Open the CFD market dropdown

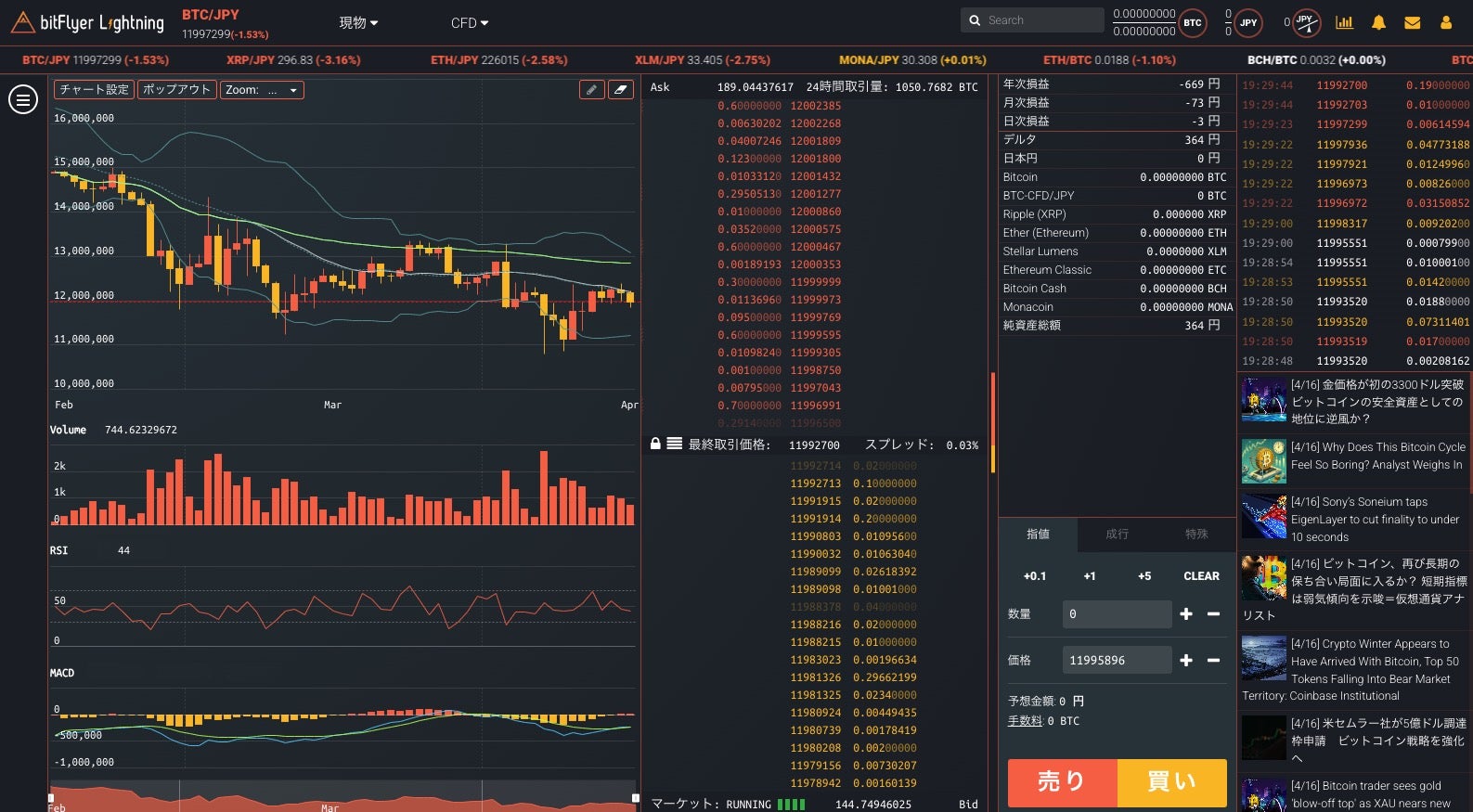[x=470, y=22]
